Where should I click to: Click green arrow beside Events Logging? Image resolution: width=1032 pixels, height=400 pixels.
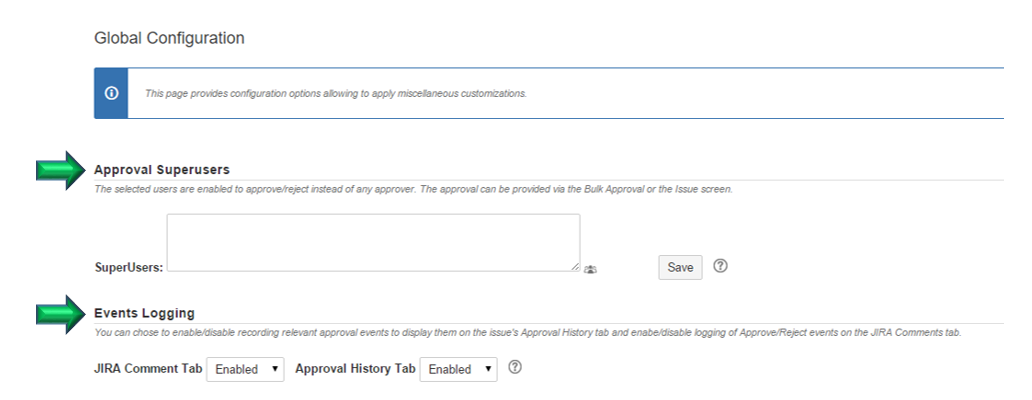[x=61, y=314]
